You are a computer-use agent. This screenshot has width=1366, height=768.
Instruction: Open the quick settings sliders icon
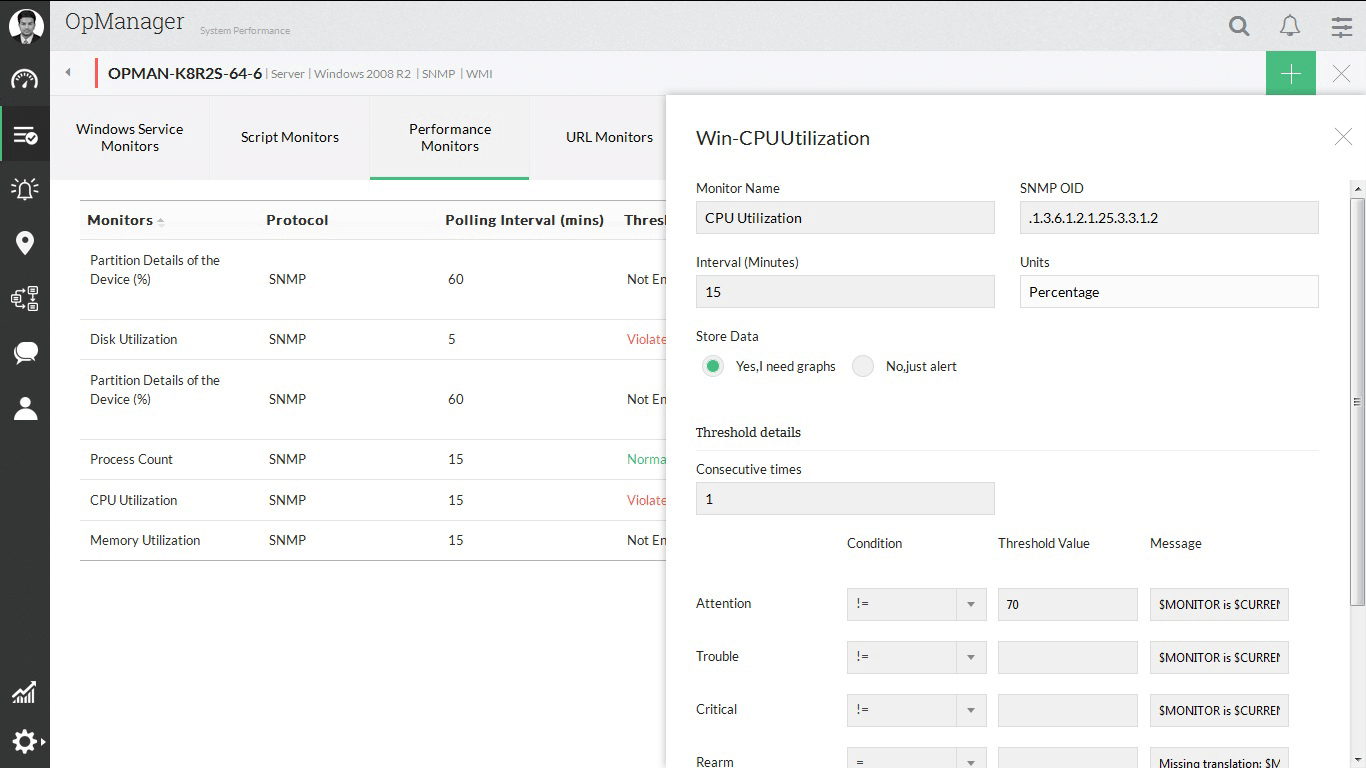[1342, 27]
